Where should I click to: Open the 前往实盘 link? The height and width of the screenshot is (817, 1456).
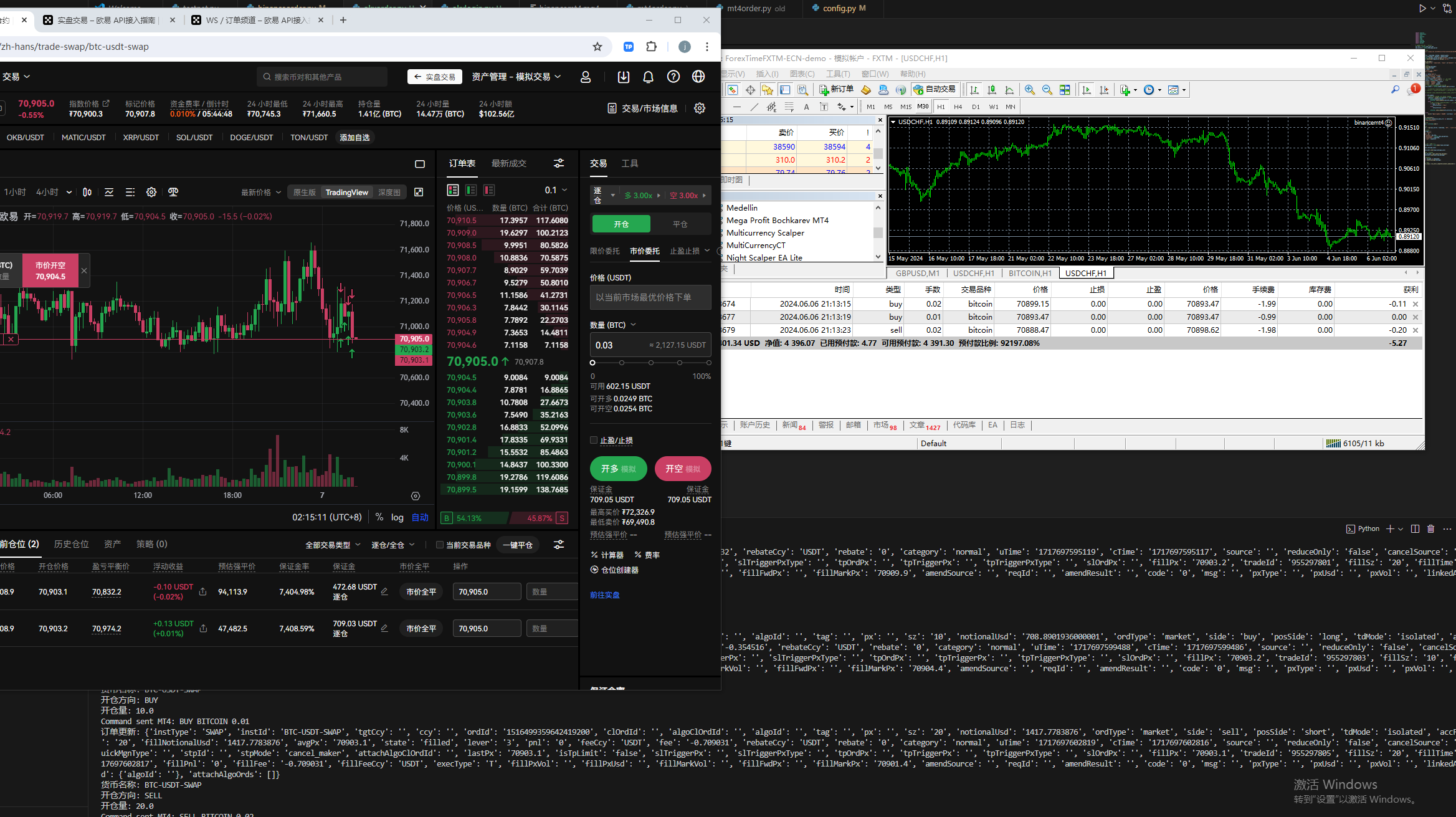point(604,595)
